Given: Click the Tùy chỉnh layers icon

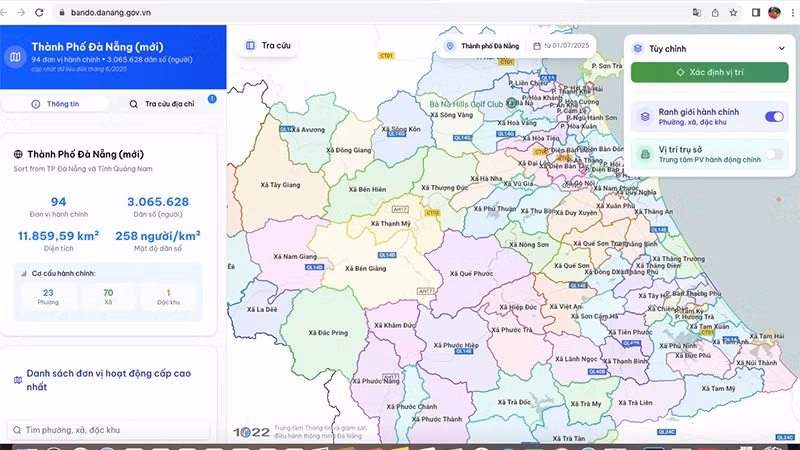Looking at the screenshot, I should click(638, 47).
